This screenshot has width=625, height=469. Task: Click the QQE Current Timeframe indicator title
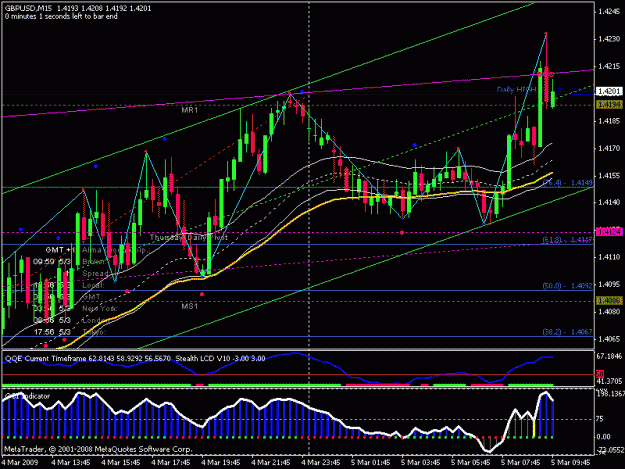click(x=88, y=358)
